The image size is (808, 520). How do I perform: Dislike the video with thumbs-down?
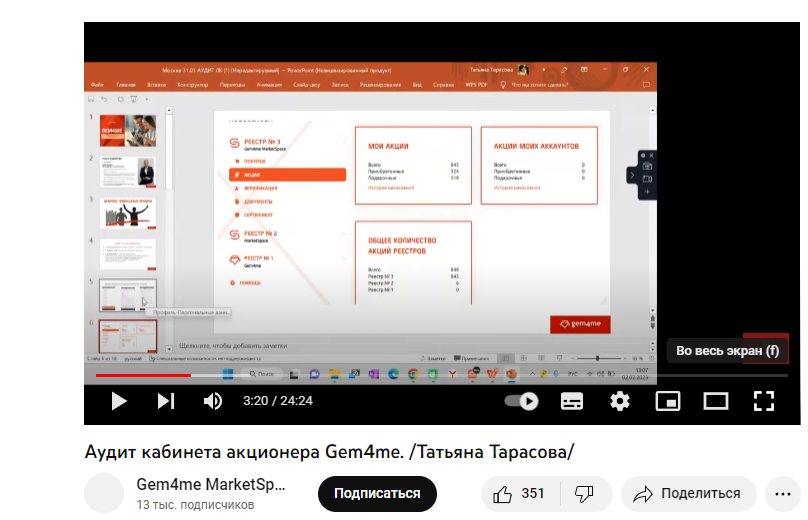[584, 494]
